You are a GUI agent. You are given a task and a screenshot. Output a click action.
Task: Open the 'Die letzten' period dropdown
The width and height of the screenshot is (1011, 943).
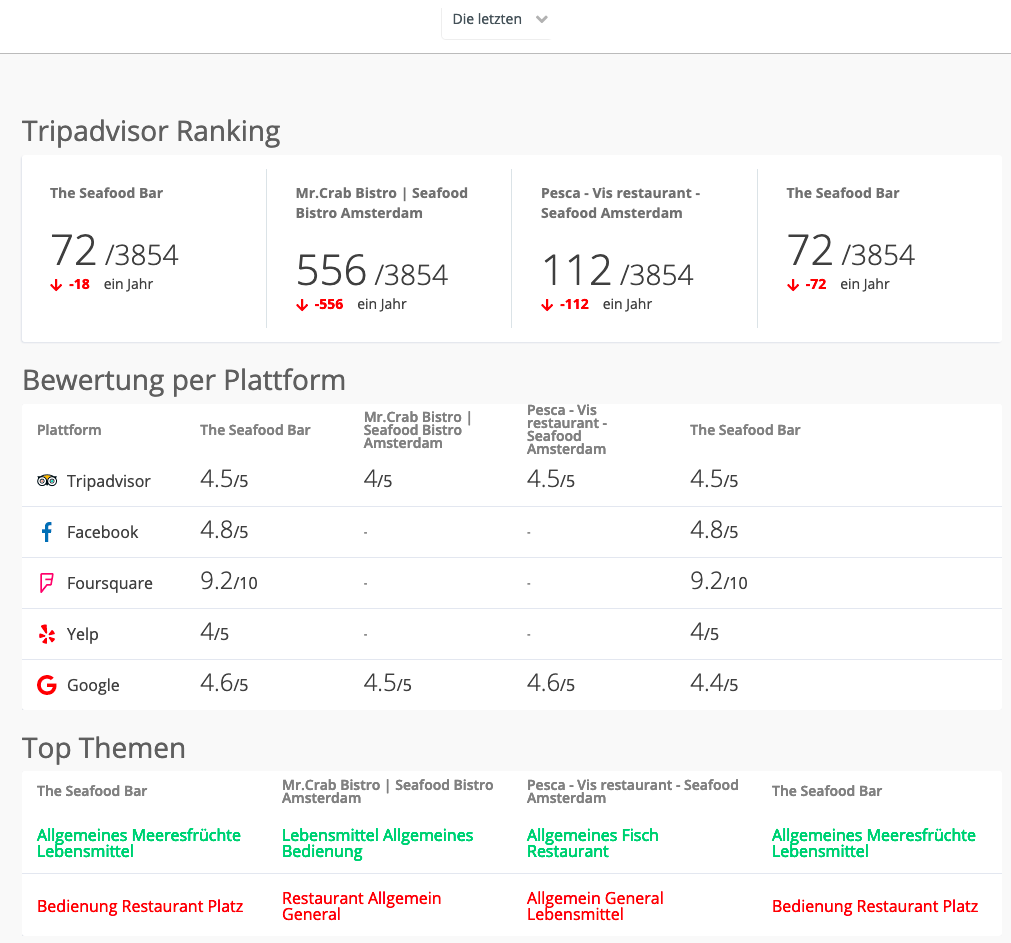pos(496,20)
